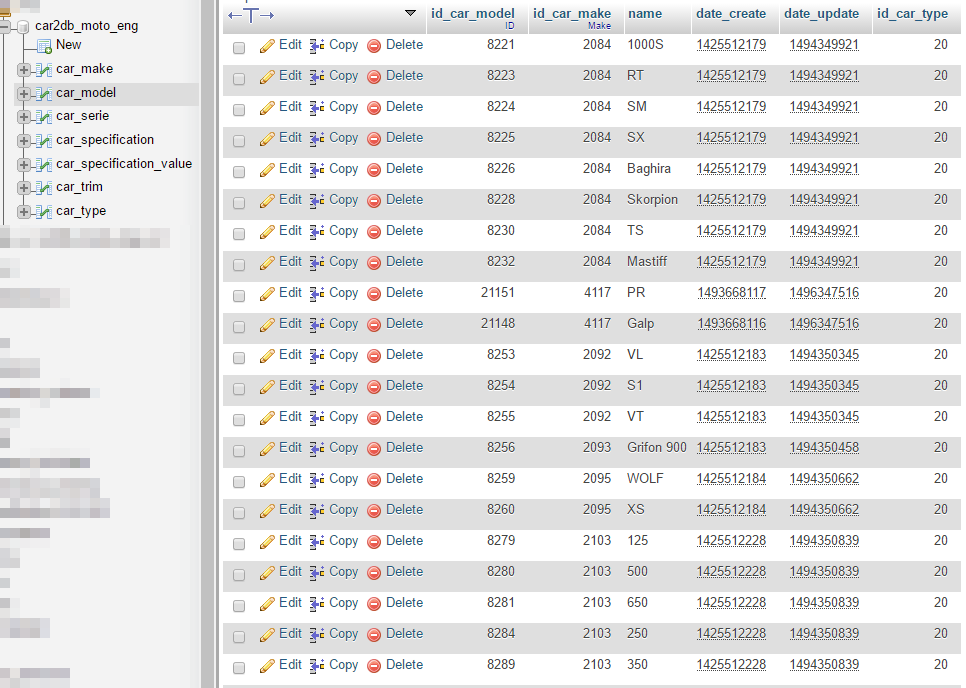Click the red Delete icon for row 8224
Viewport: 966px width, 688px height.
[374, 108]
